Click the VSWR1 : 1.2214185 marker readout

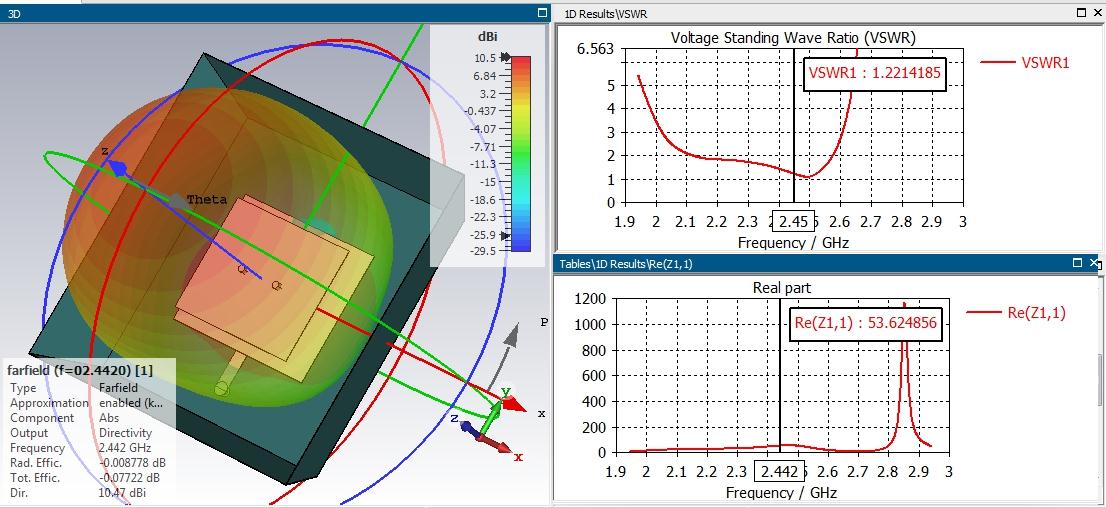[x=875, y=72]
